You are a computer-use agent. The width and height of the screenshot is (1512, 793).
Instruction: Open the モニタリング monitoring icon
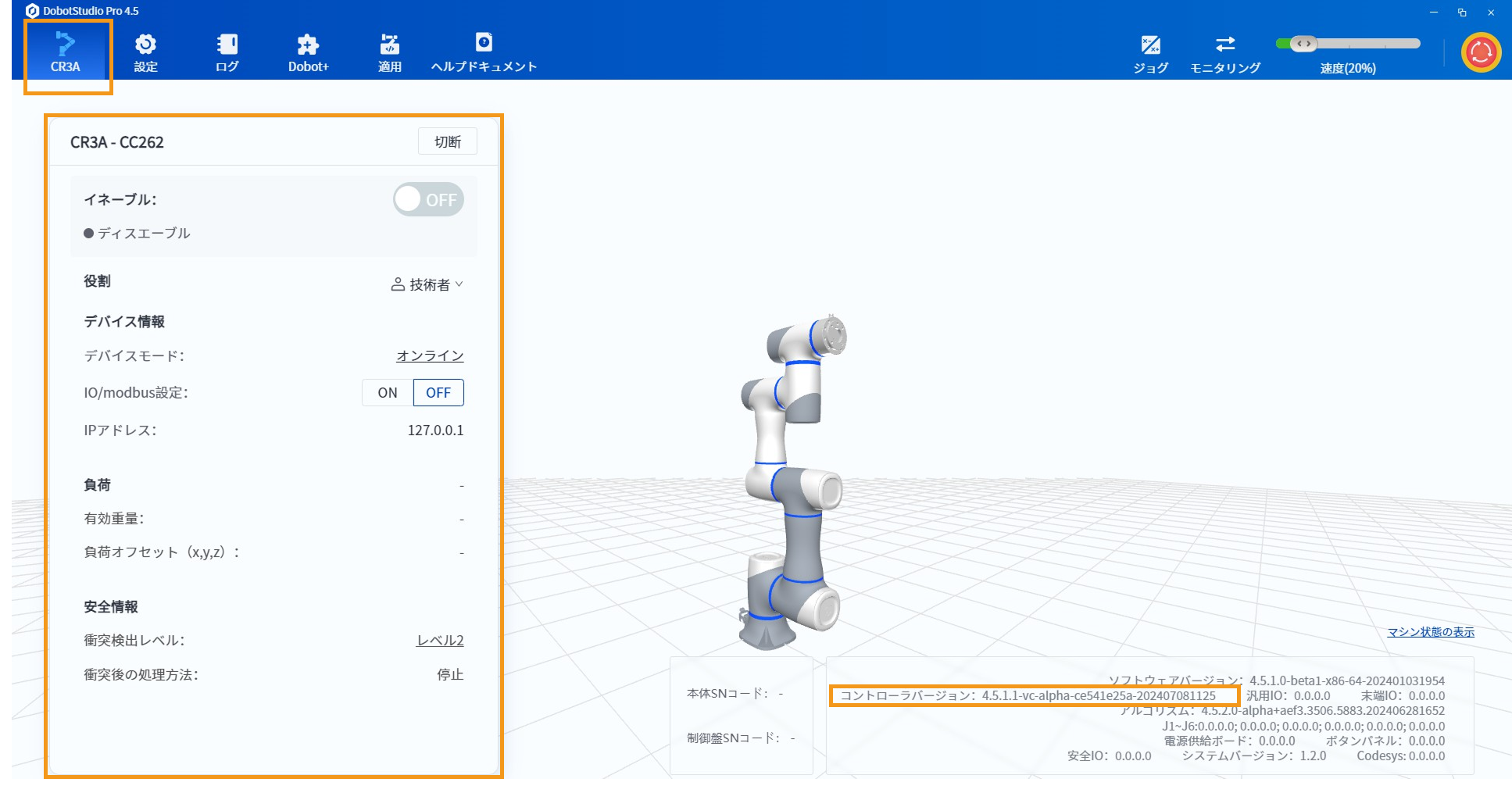[x=1224, y=53]
